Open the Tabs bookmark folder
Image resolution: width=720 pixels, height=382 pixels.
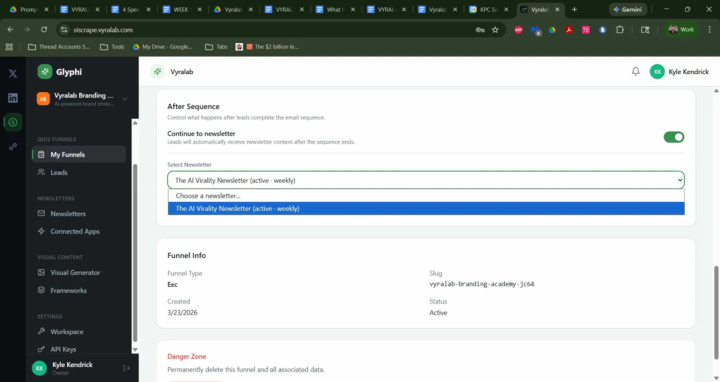click(216, 47)
